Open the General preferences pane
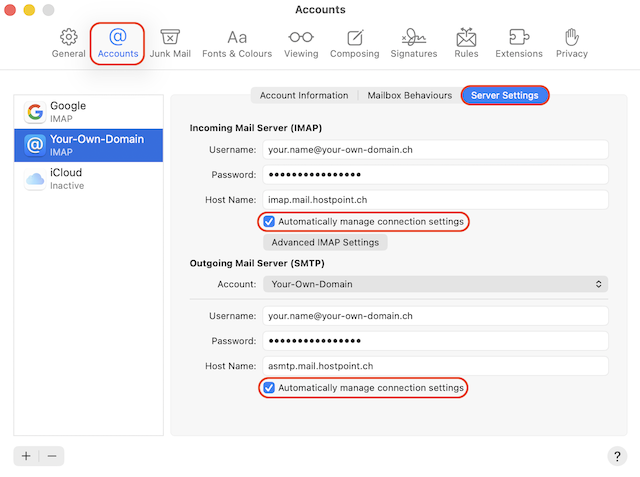The width and height of the screenshot is (640, 477). click(69, 43)
